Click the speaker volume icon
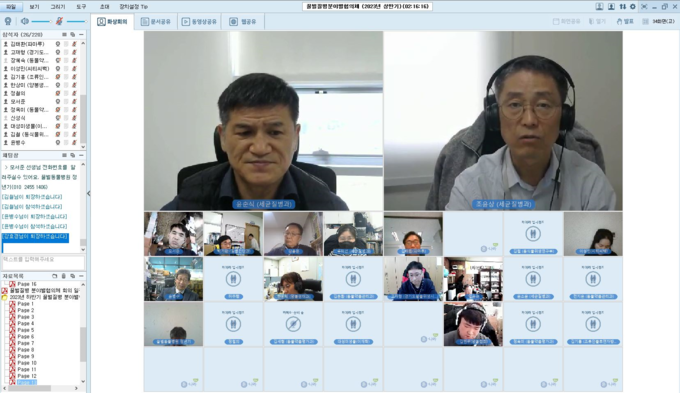The image size is (680, 393). [25, 21]
